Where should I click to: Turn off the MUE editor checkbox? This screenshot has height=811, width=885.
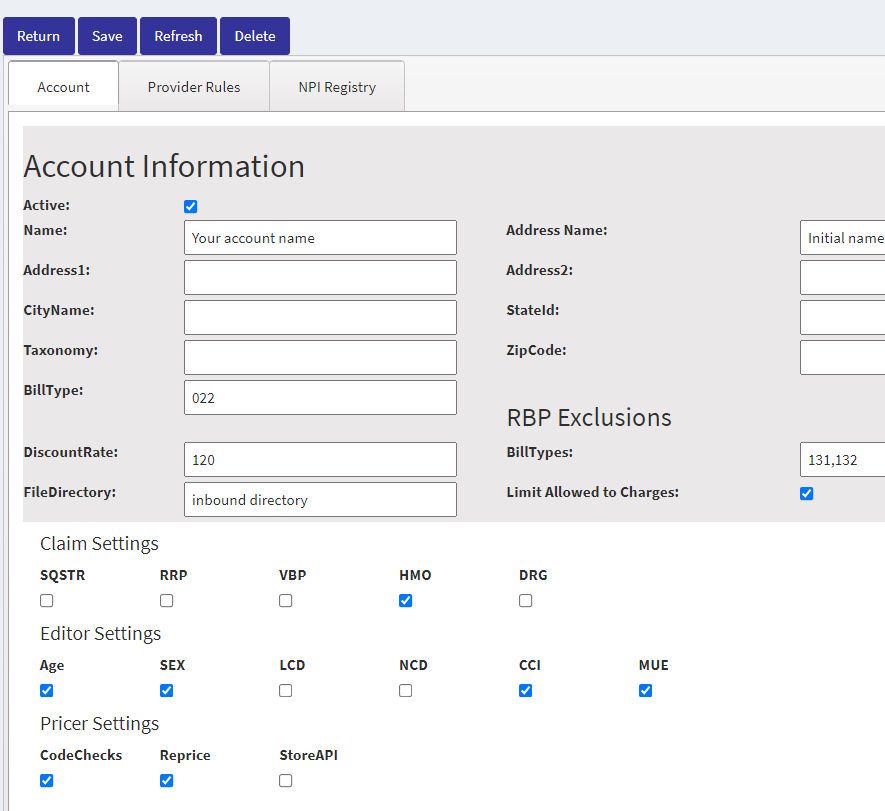pos(646,691)
